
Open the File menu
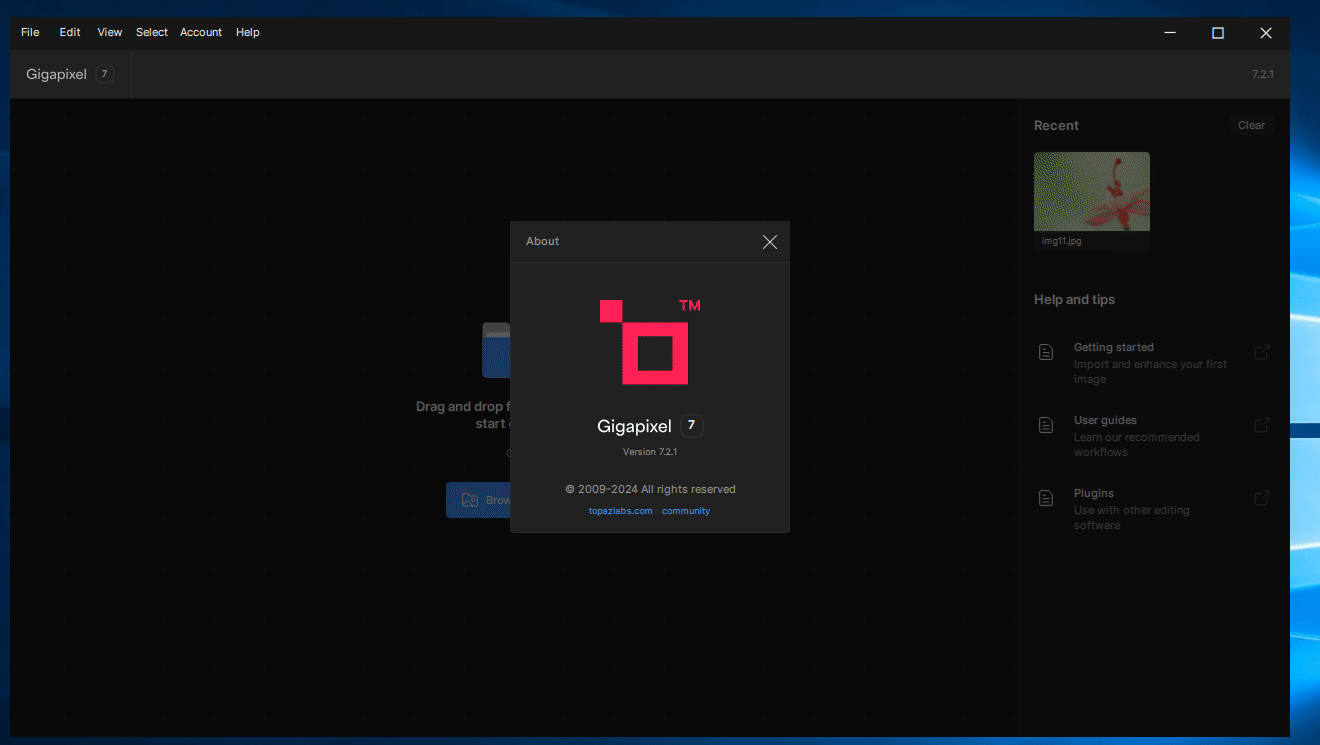[30, 32]
